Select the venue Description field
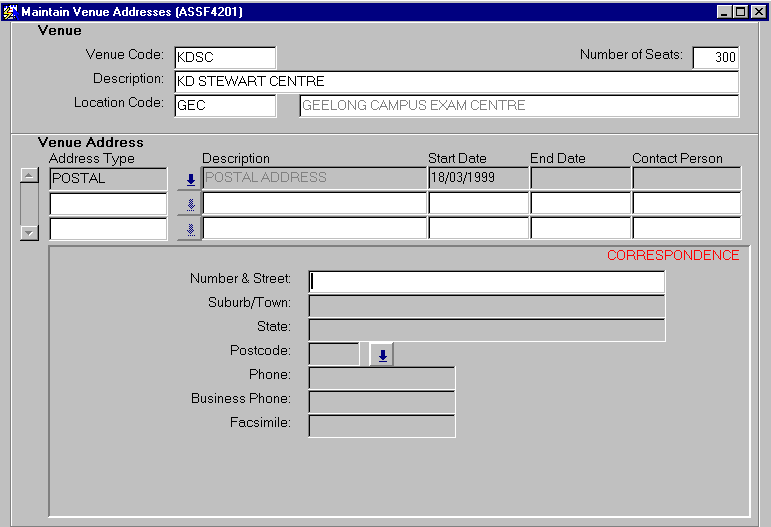This screenshot has height=527, width=771. click(x=456, y=81)
